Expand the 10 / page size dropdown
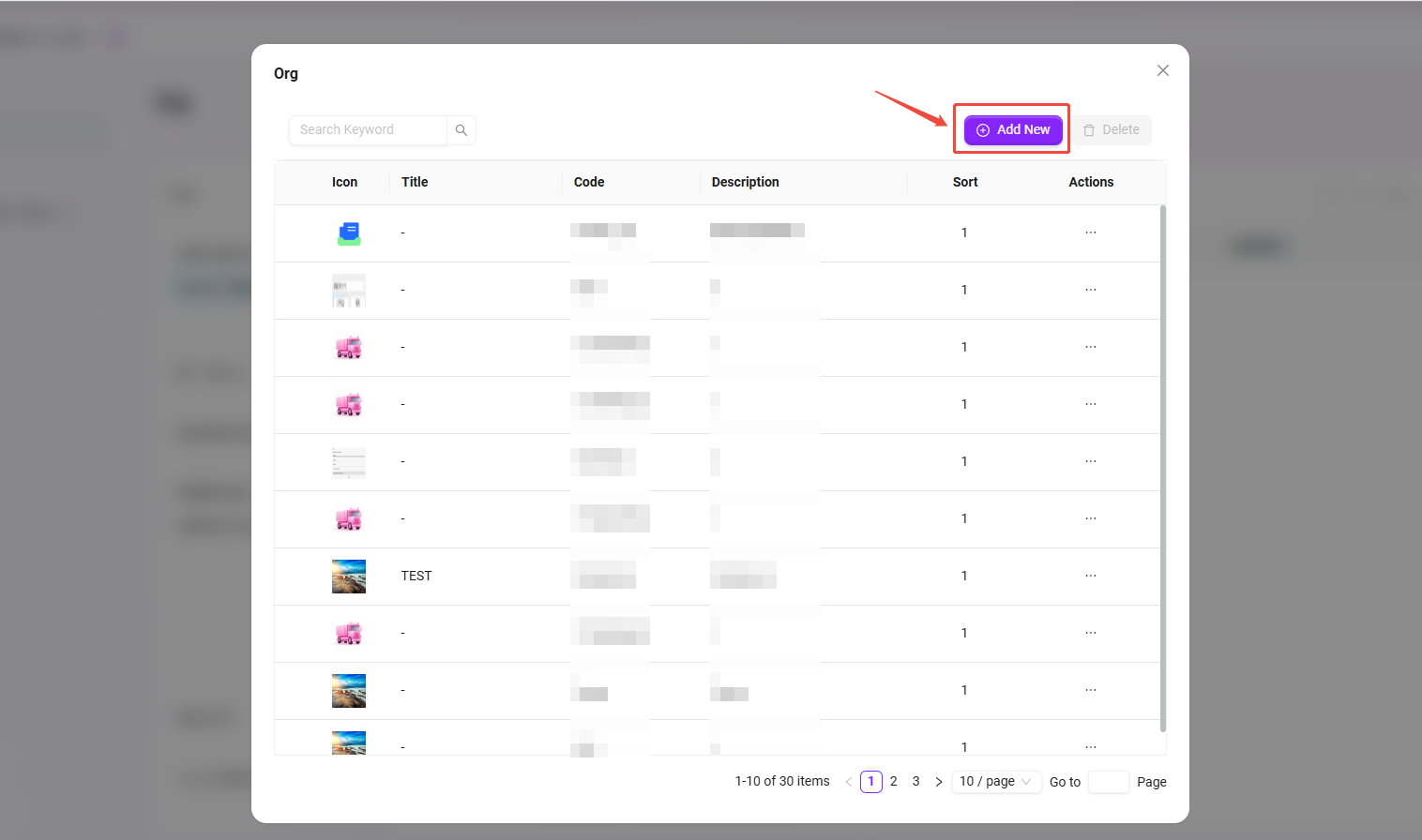Image resolution: width=1422 pixels, height=840 pixels. point(996,782)
